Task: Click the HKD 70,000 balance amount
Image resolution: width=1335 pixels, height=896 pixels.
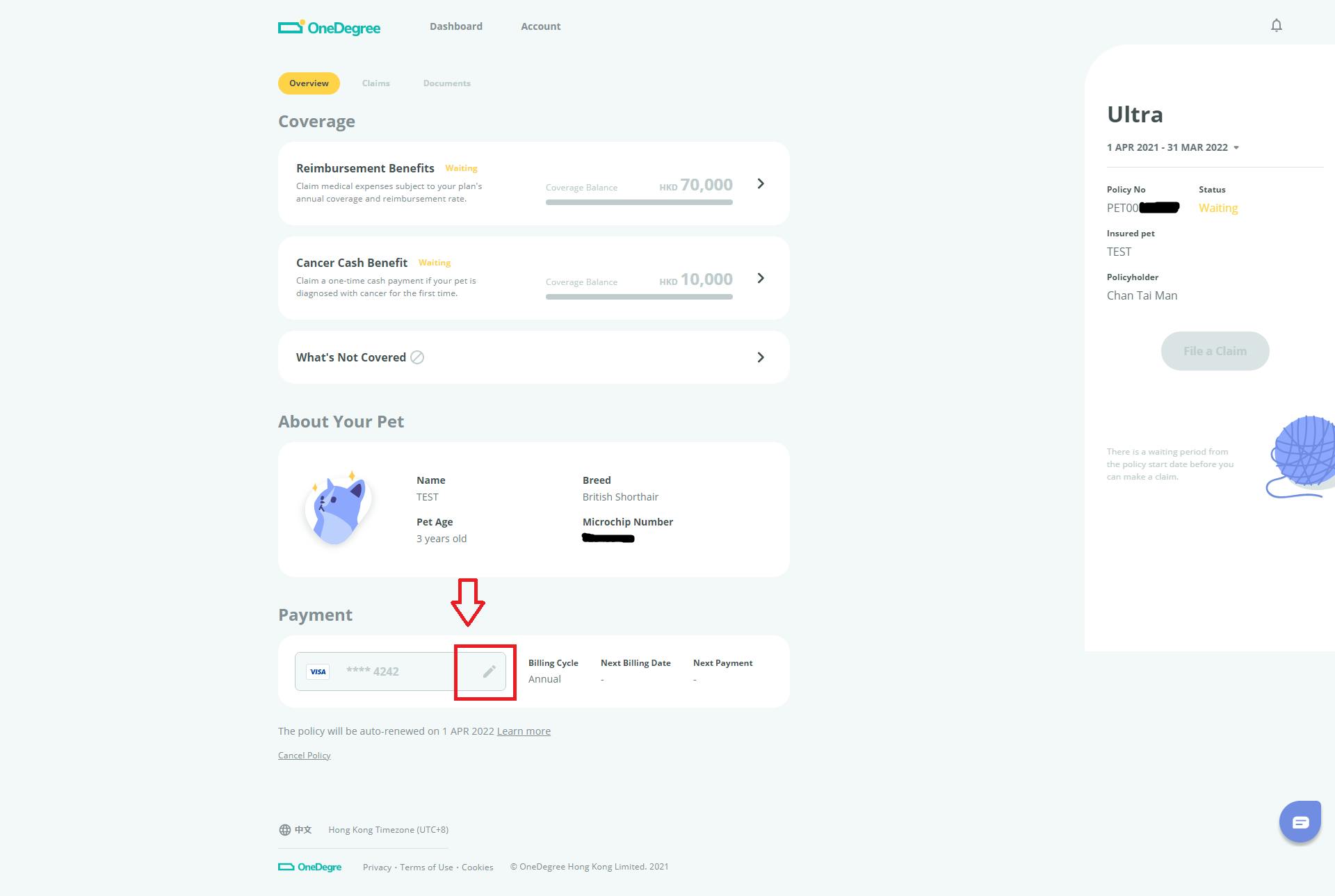Action: [696, 185]
